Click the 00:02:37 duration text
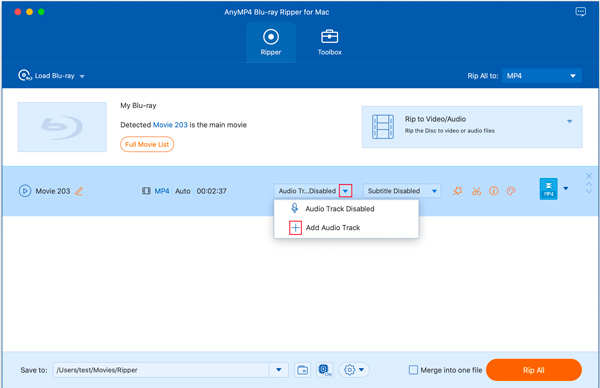The image size is (600, 388). coord(212,191)
